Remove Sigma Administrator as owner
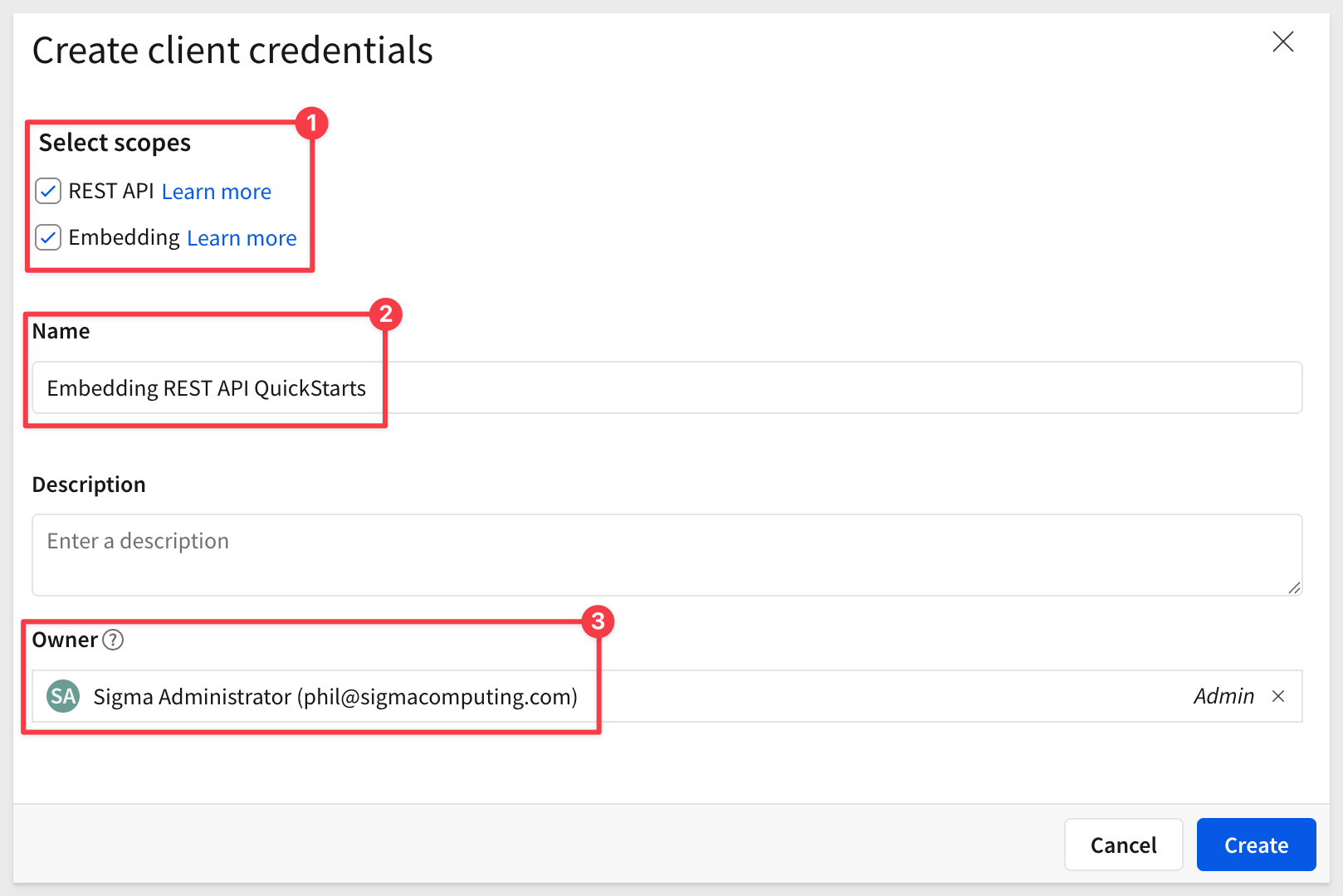The height and width of the screenshot is (896, 1343). [1278, 696]
